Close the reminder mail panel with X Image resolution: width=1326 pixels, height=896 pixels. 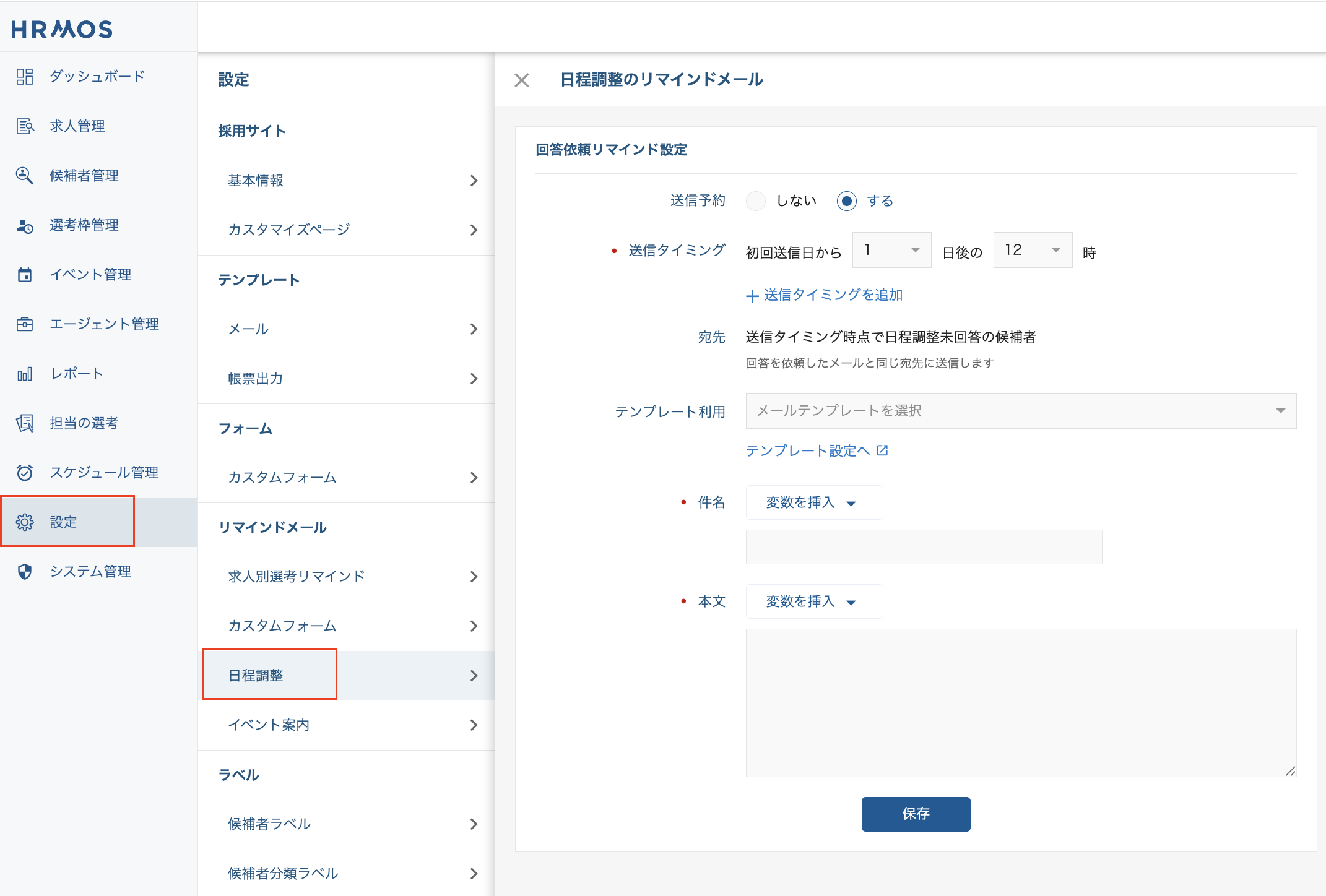pyautogui.click(x=522, y=80)
